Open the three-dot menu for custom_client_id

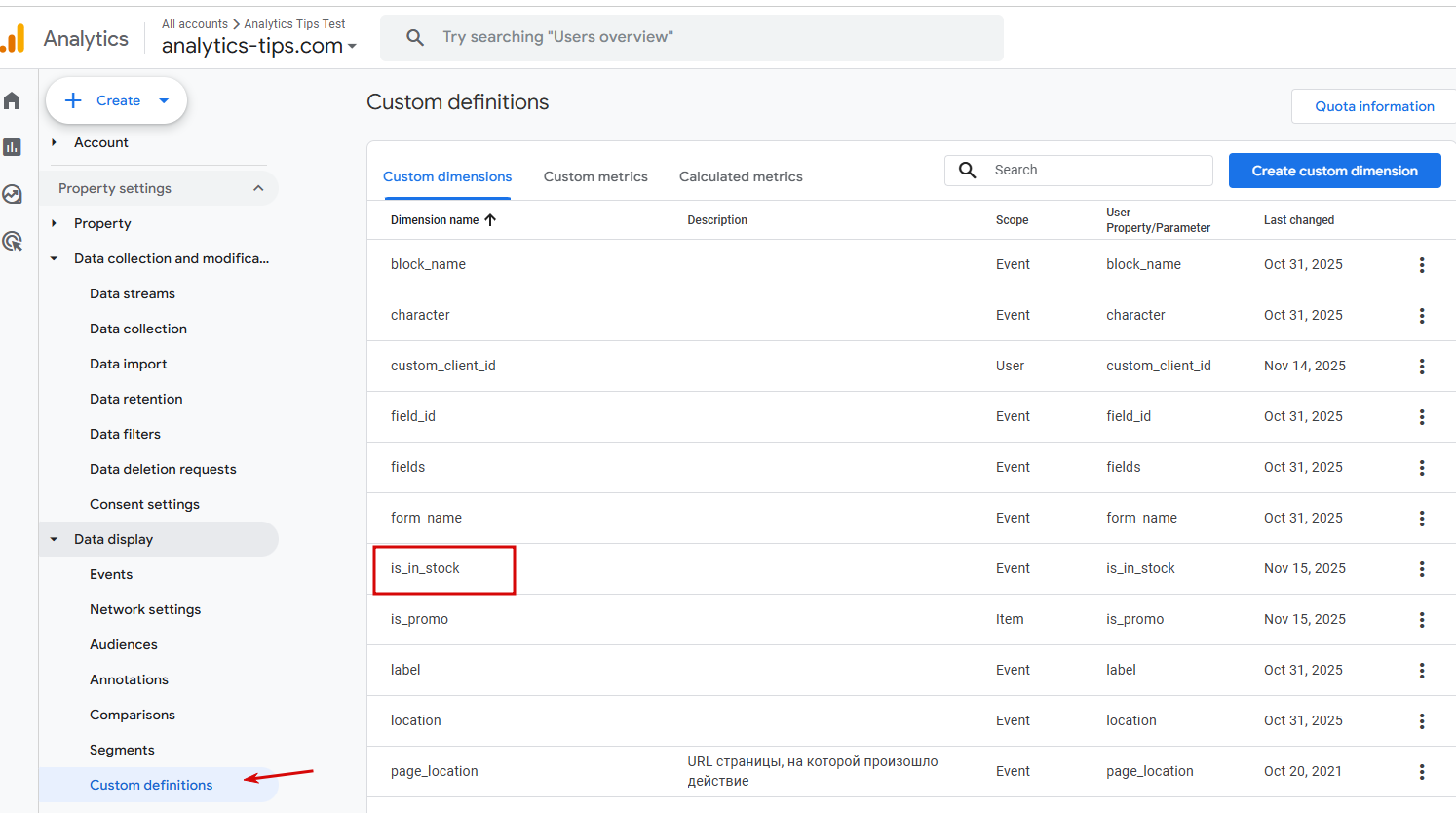pyautogui.click(x=1422, y=367)
